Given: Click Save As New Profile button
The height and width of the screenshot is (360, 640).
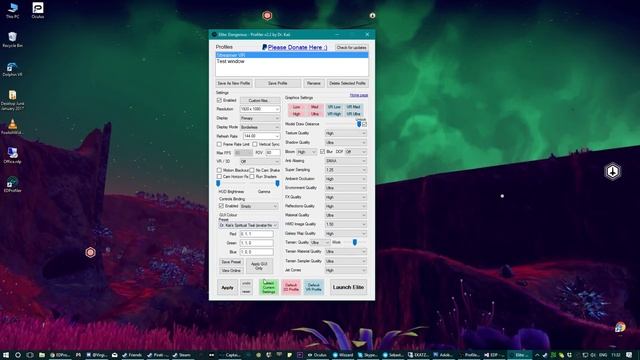Looking at the screenshot, I should pyautogui.click(x=234, y=83).
